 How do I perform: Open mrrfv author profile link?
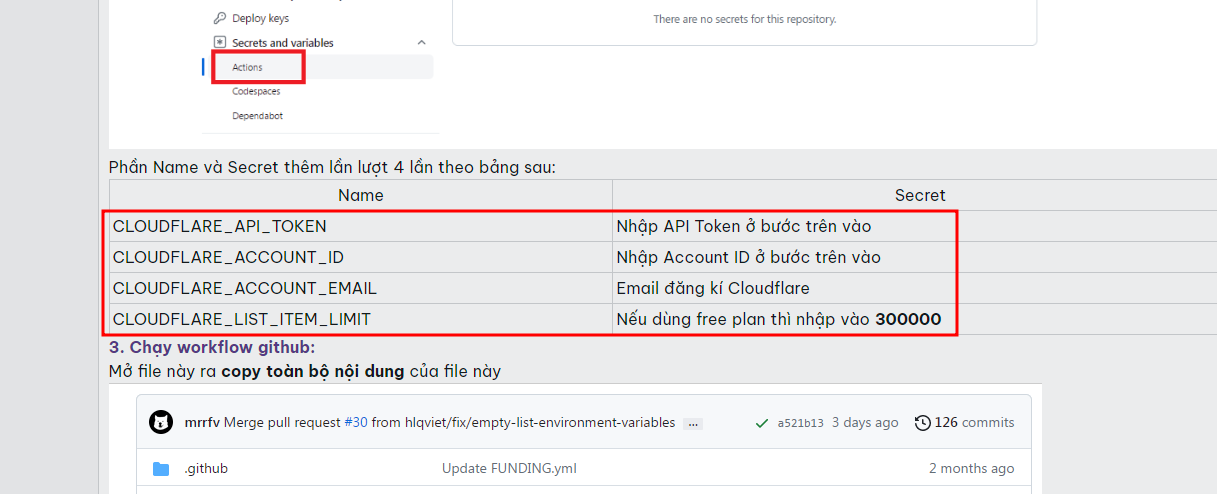pyautogui.click(x=202, y=423)
